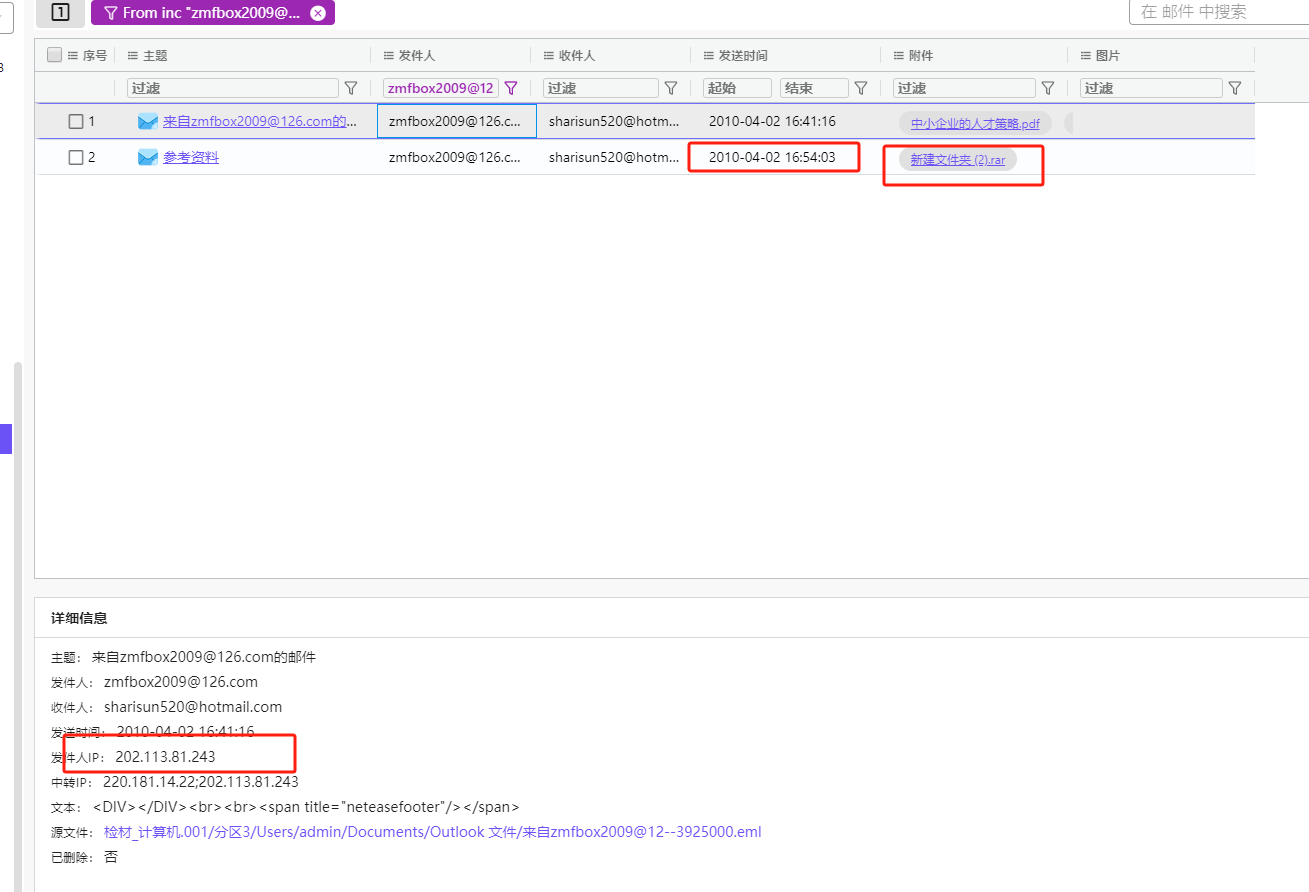This screenshot has height=892, width=1309.
Task: Click the page number 1 box at top
Action: coord(60,13)
